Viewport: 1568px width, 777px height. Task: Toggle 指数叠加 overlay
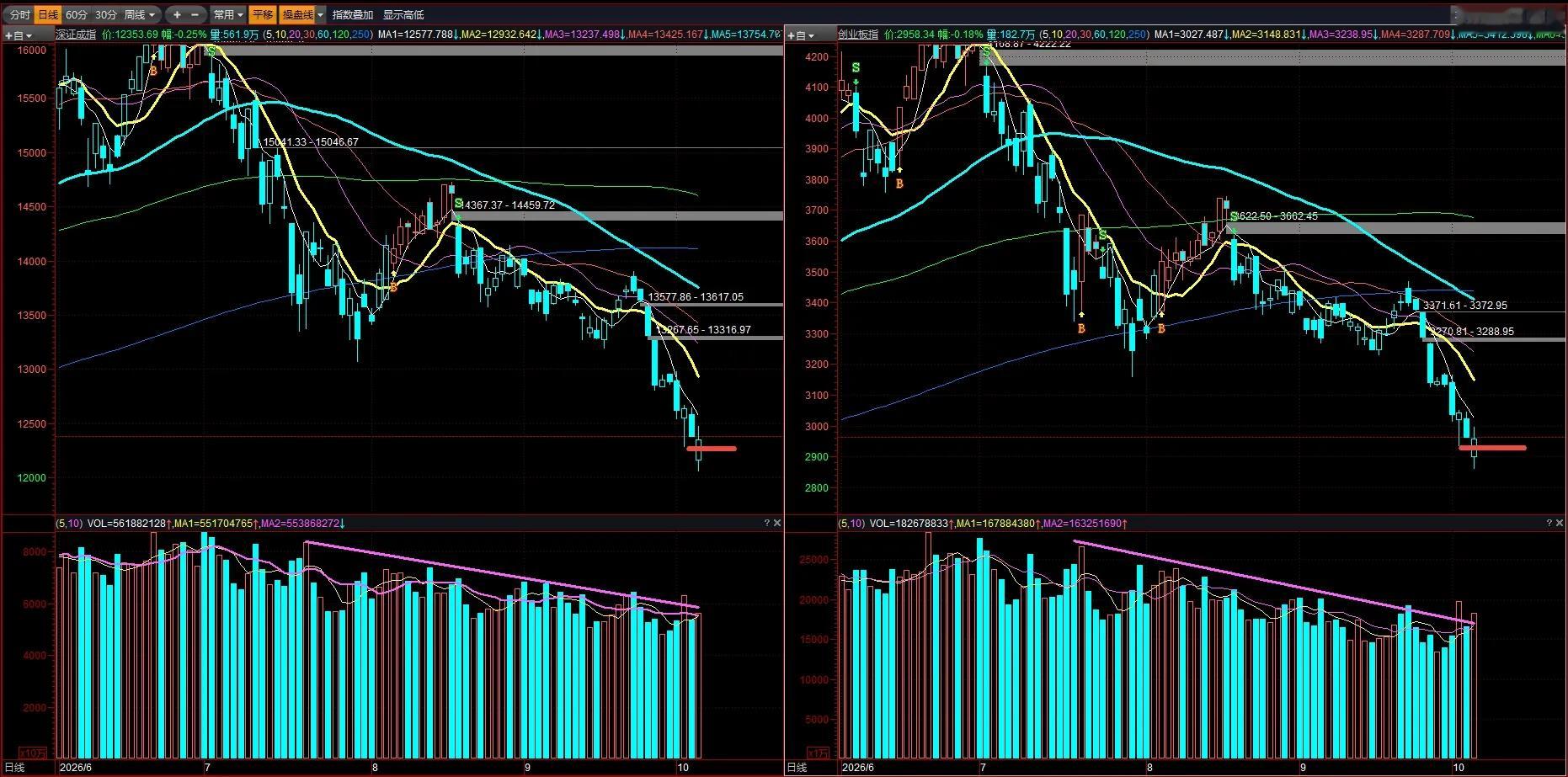coord(353,14)
